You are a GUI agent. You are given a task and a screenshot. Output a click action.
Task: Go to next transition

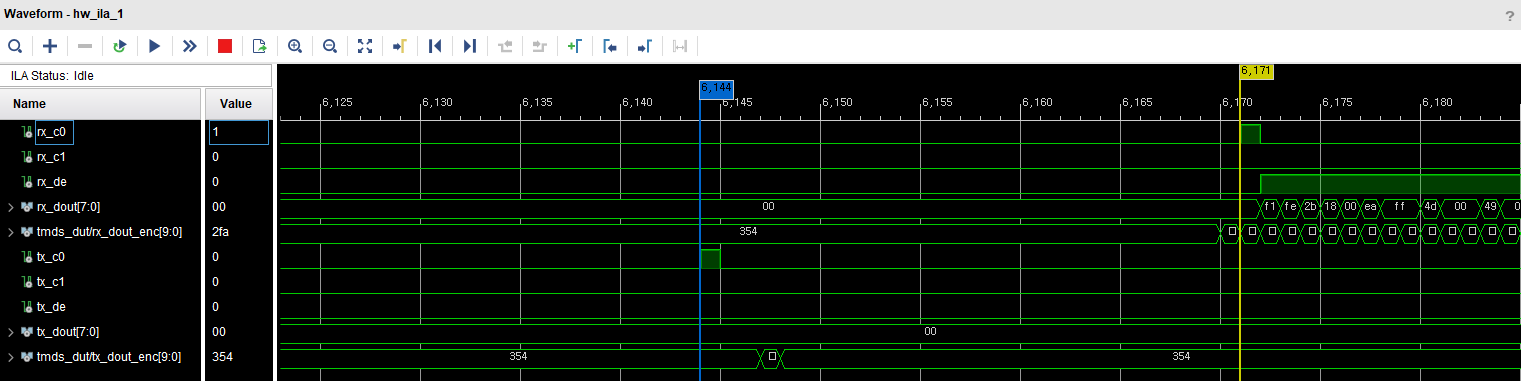pos(540,46)
